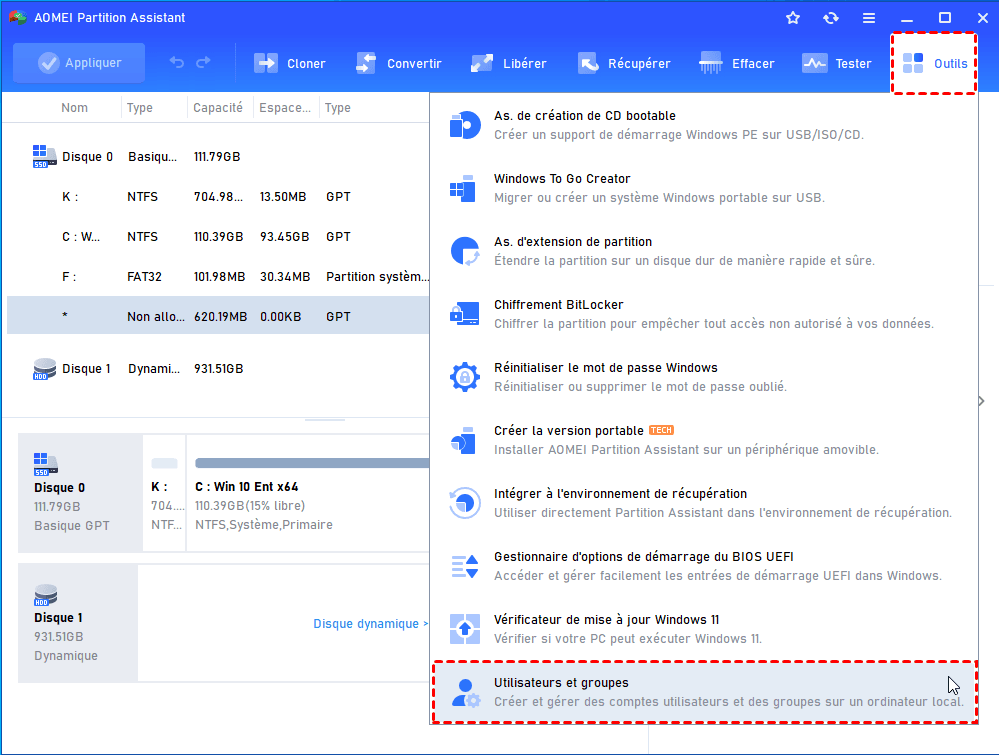Open the Récupérer toolbar menu

(x=623, y=63)
